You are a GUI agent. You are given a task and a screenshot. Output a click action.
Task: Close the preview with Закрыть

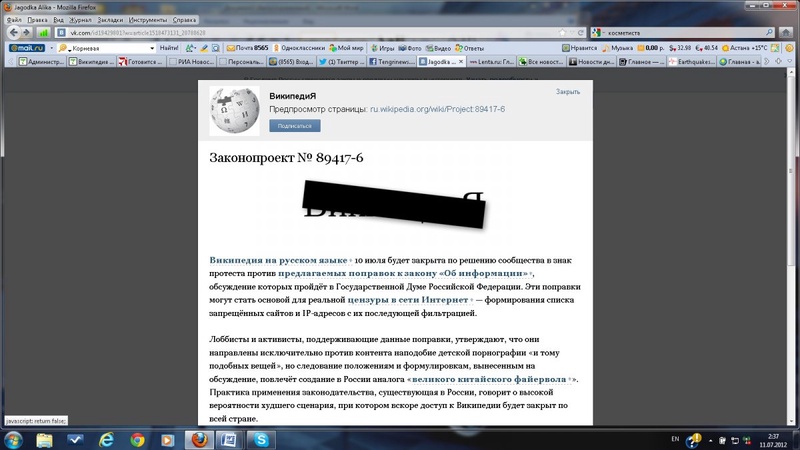point(568,92)
